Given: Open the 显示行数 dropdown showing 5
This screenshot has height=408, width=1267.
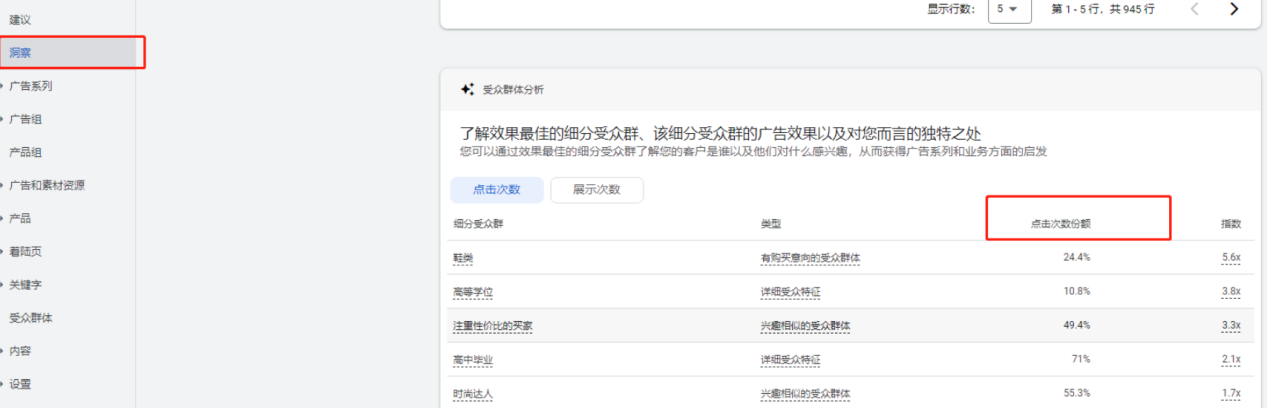Looking at the screenshot, I should click(x=1009, y=9).
